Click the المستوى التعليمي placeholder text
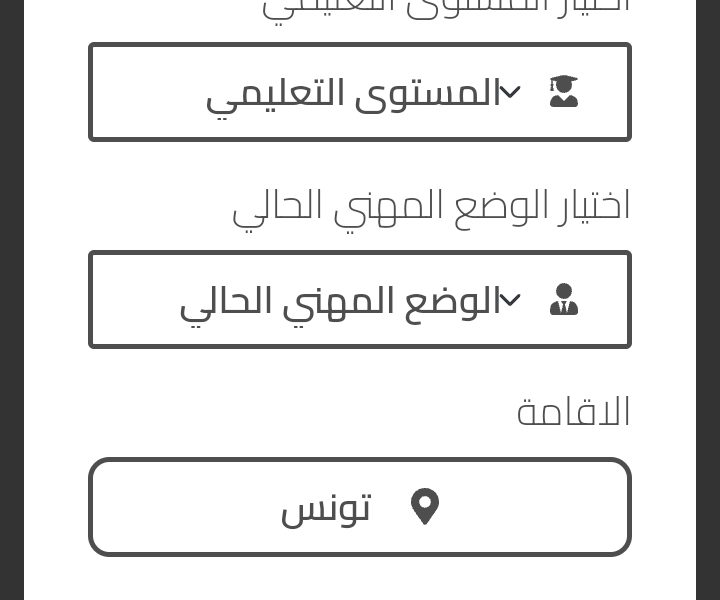The width and height of the screenshot is (720, 600). pos(353,96)
